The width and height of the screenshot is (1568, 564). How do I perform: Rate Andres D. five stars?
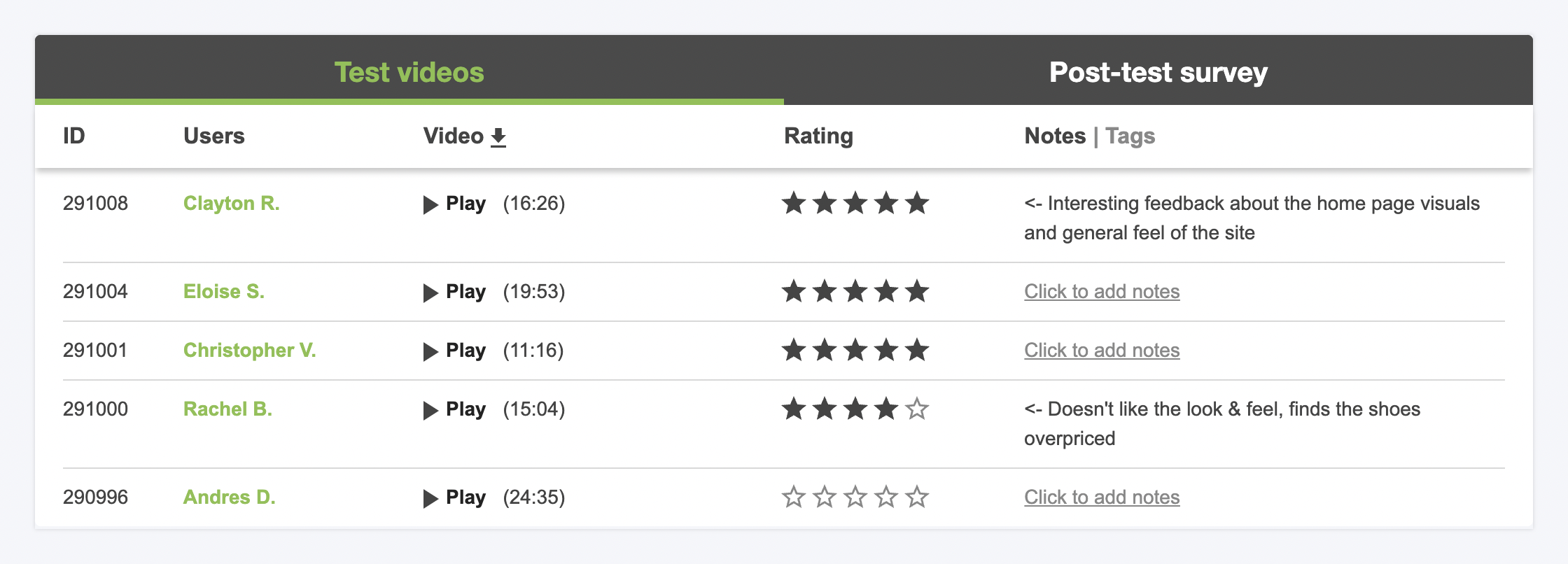916,497
